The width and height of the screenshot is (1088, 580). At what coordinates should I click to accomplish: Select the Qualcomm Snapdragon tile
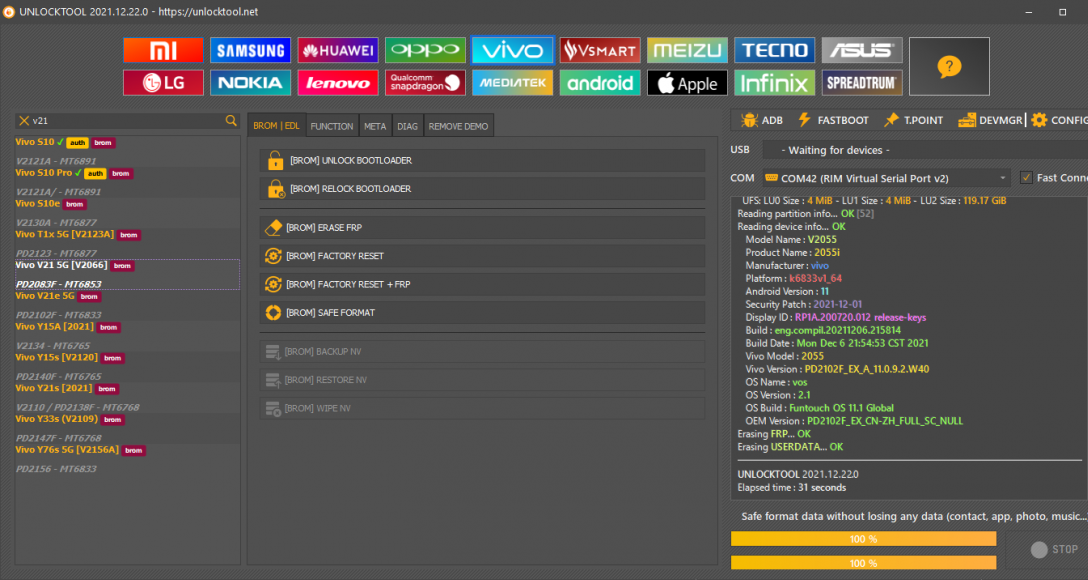[425, 83]
